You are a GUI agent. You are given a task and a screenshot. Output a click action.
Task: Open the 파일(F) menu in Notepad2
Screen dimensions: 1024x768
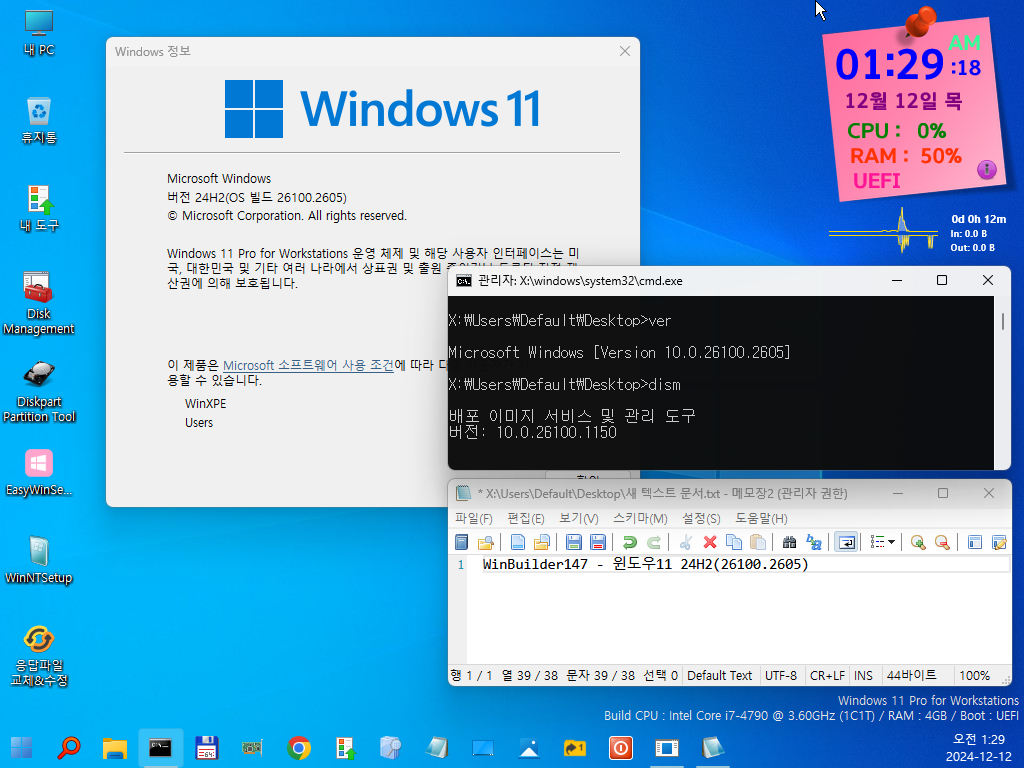tap(473, 518)
